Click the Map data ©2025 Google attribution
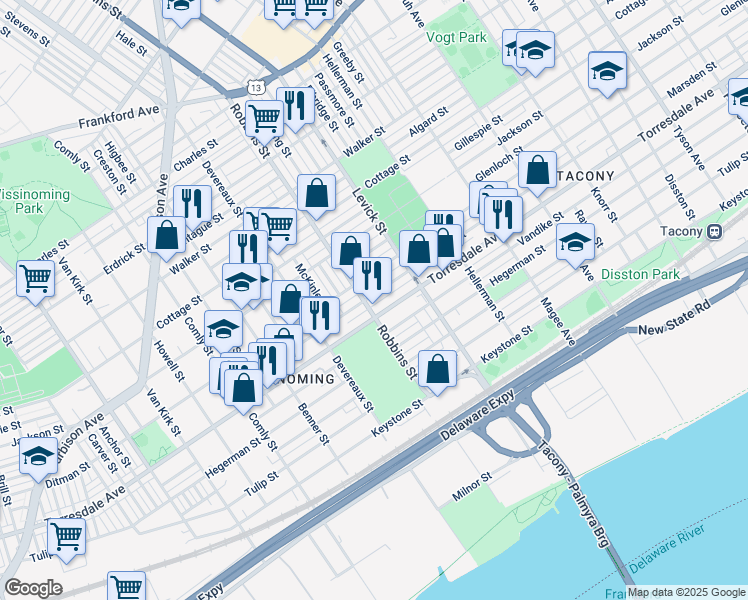The width and height of the screenshot is (748, 600). coord(686,593)
